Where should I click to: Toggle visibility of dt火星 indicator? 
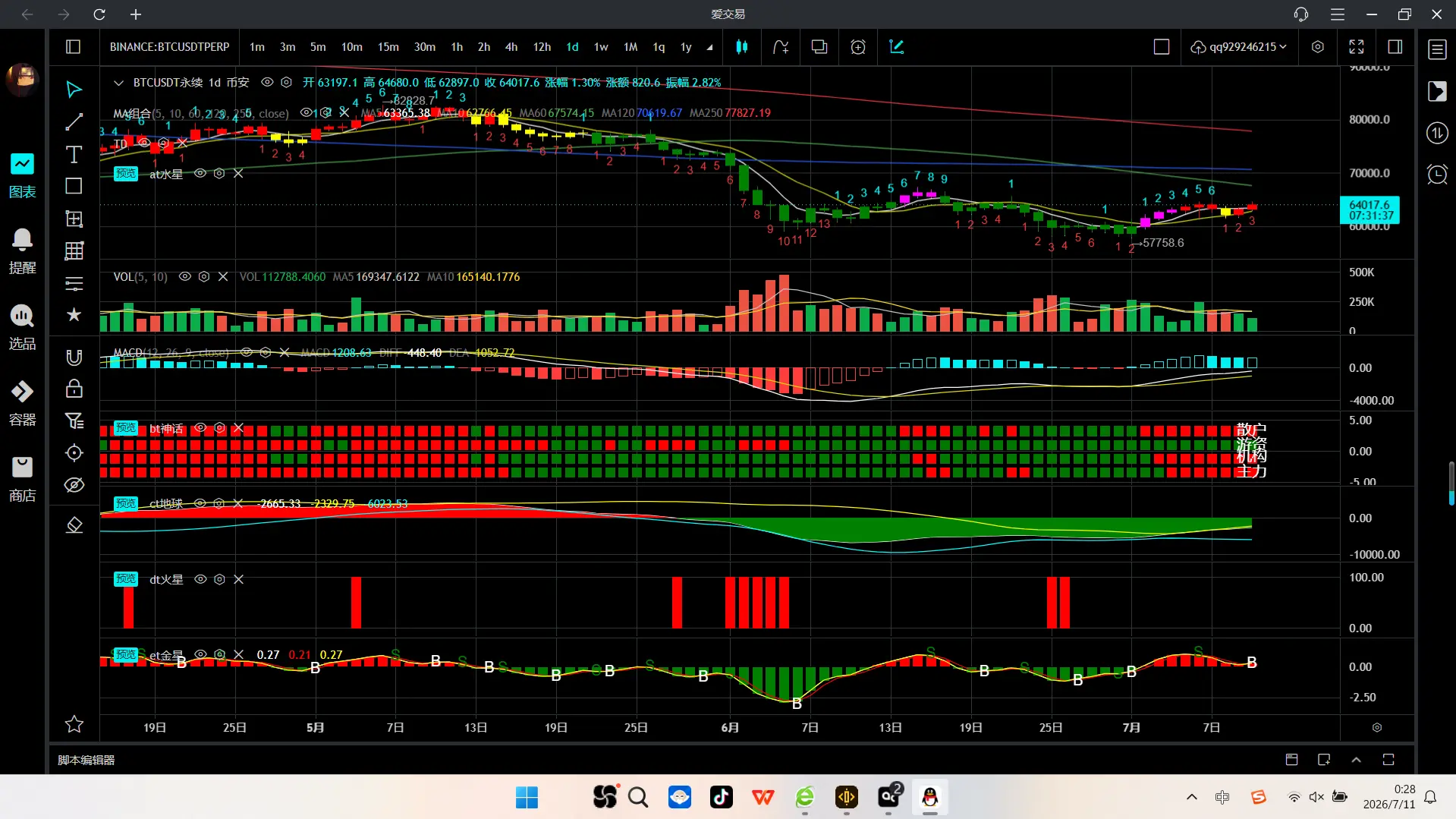pos(200,579)
